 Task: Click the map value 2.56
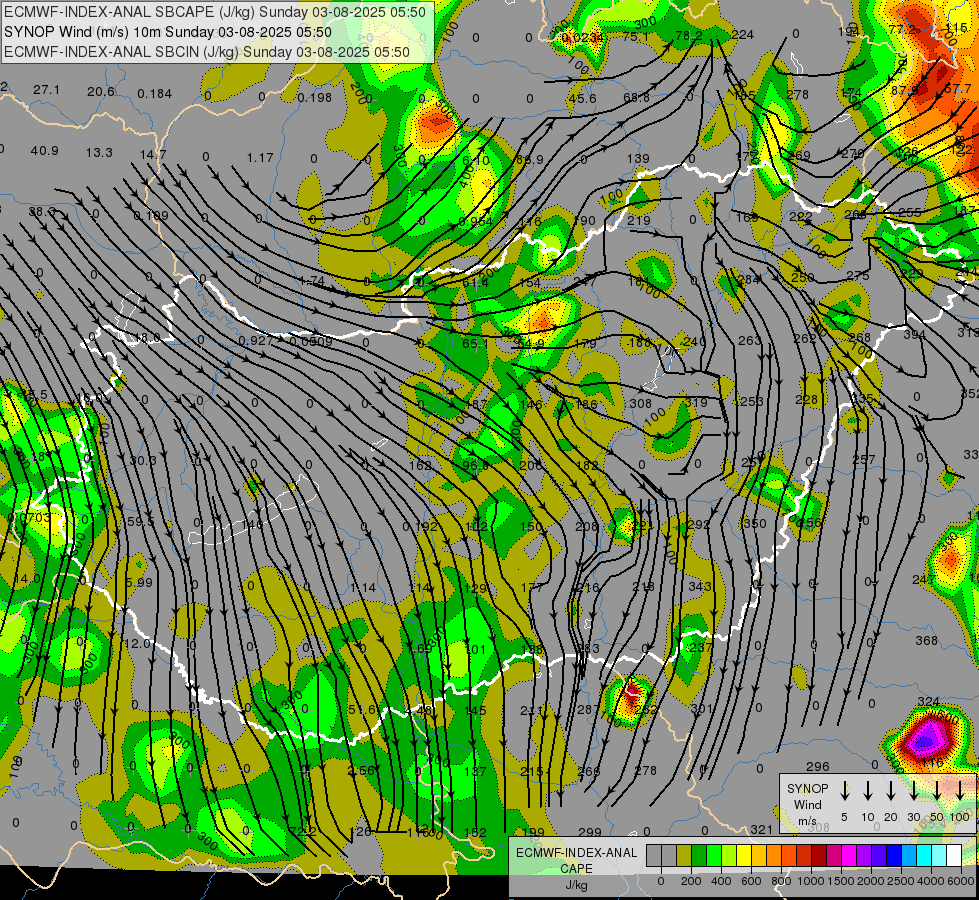361,771
